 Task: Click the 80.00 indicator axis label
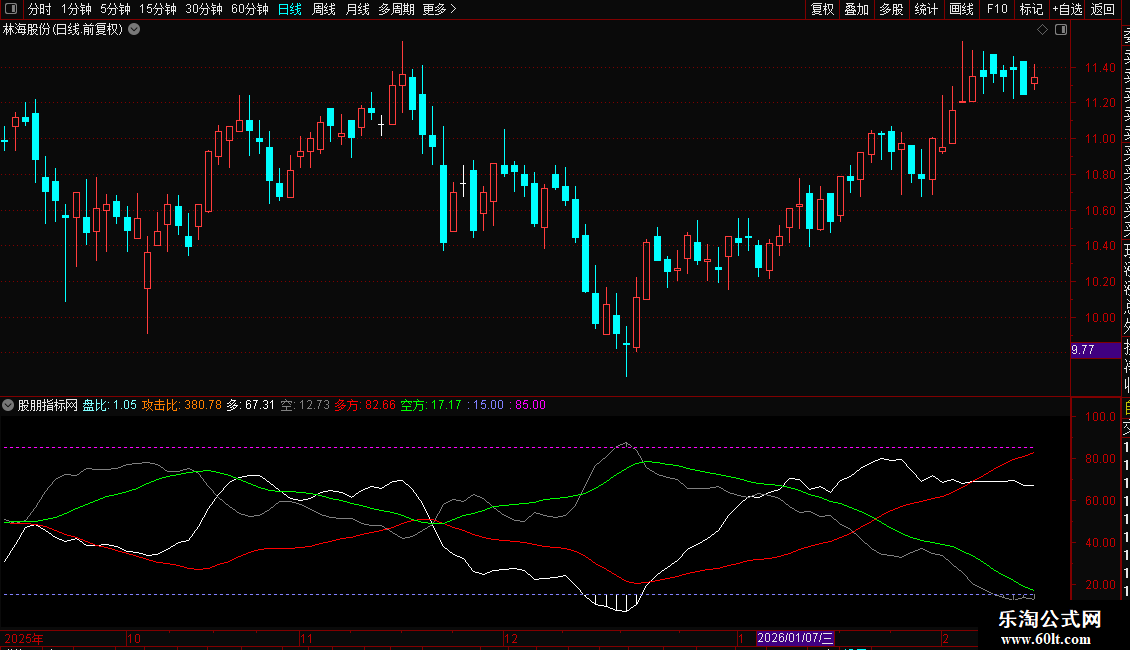click(x=1100, y=459)
